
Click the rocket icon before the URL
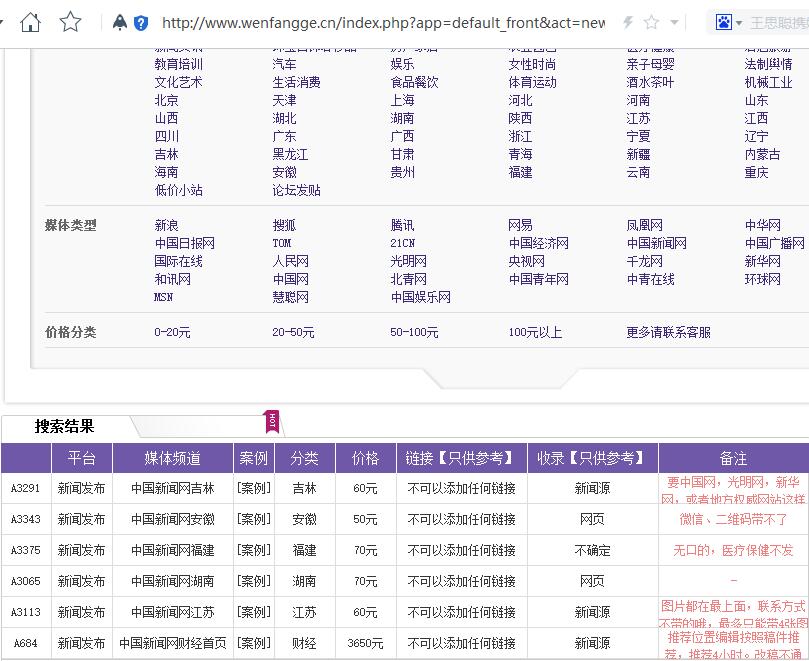point(120,22)
